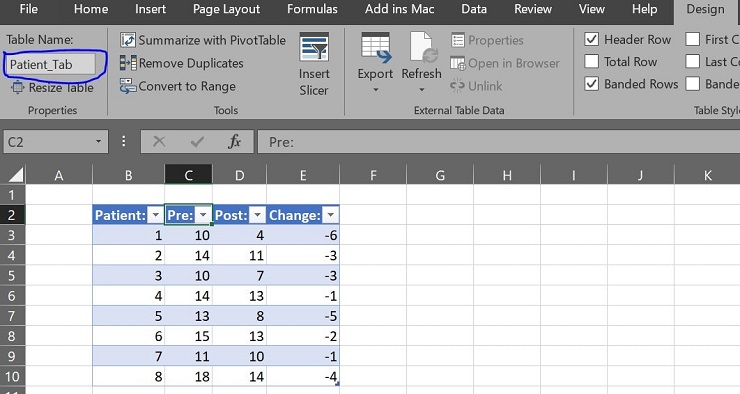740x394 pixels.
Task: Select row header 1
Action: click(x=12, y=195)
